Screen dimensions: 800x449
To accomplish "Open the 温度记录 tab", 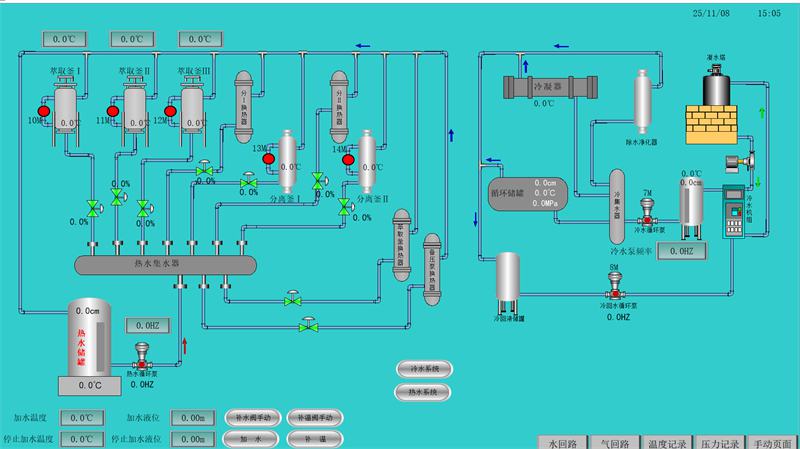I will point(667,442).
